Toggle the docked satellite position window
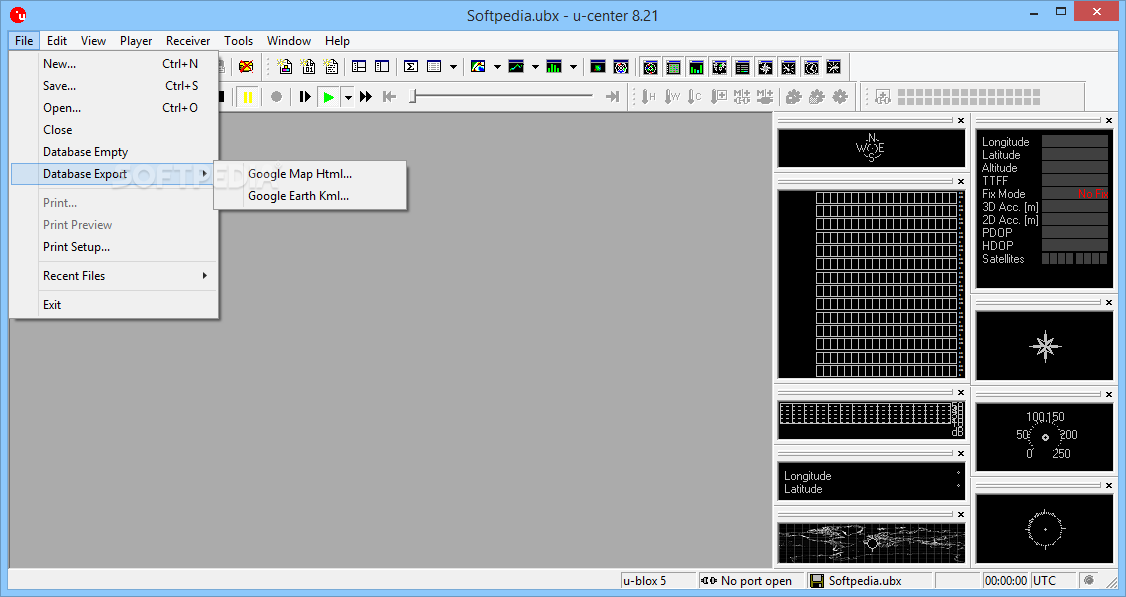Viewport: 1126px width, 597px height. pos(651,68)
